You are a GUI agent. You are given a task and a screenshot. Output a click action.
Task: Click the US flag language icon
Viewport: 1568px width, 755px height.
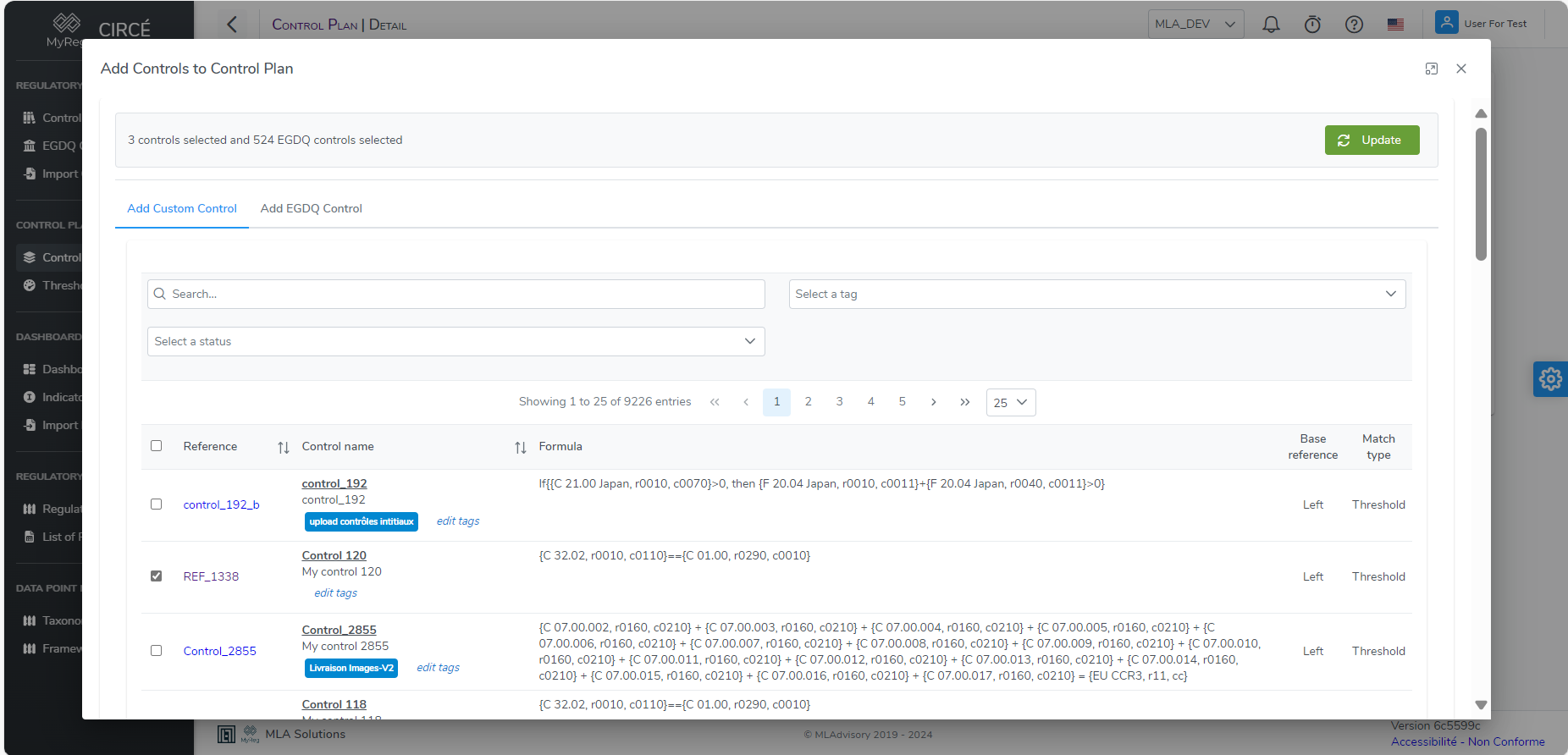[x=1395, y=25]
